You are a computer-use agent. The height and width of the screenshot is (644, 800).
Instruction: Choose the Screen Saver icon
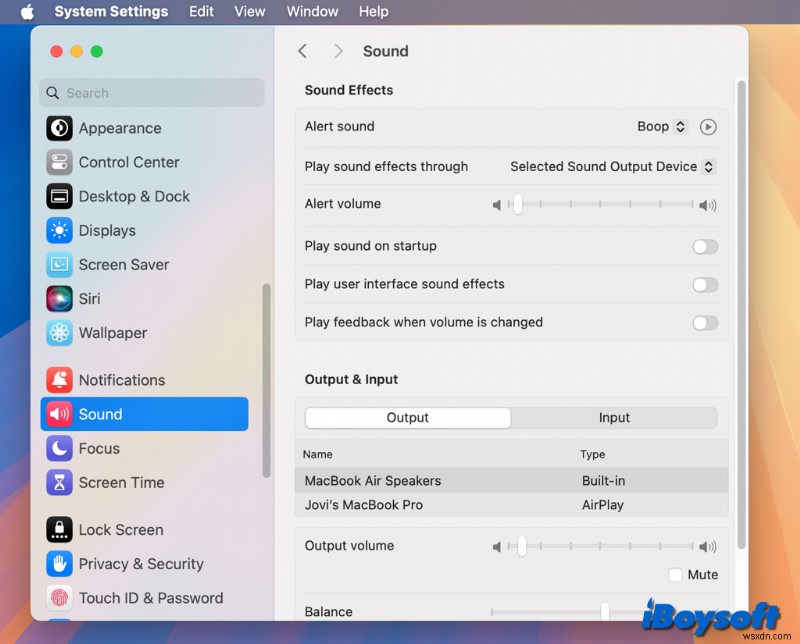click(x=59, y=265)
